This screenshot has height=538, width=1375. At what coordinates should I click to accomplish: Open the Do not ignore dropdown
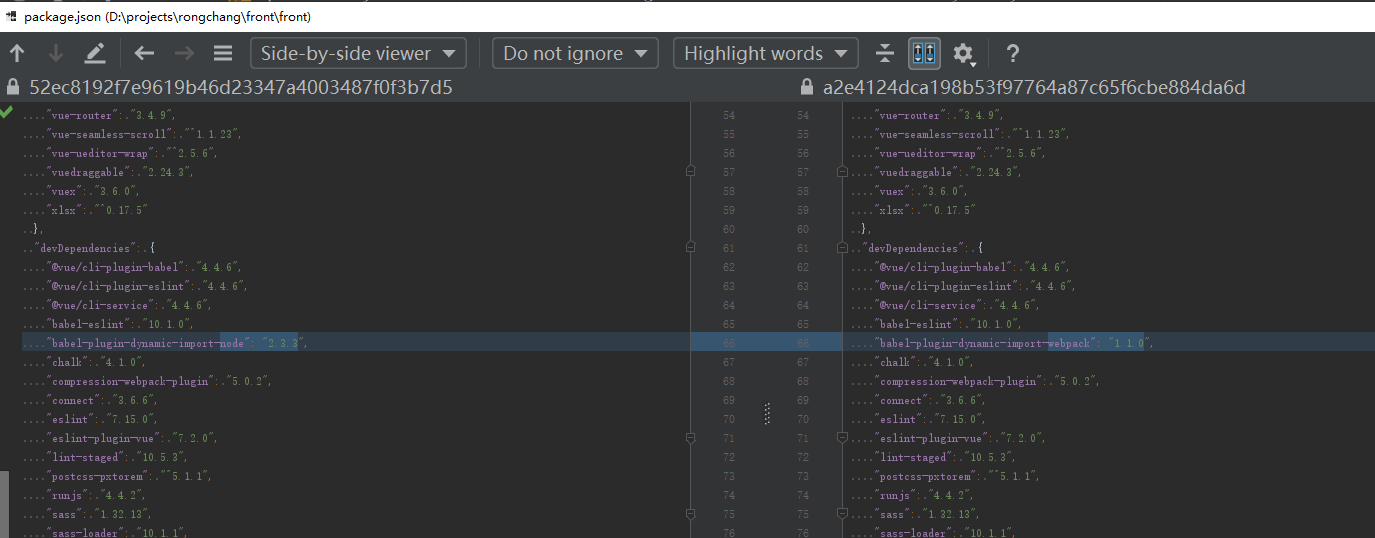575,54
